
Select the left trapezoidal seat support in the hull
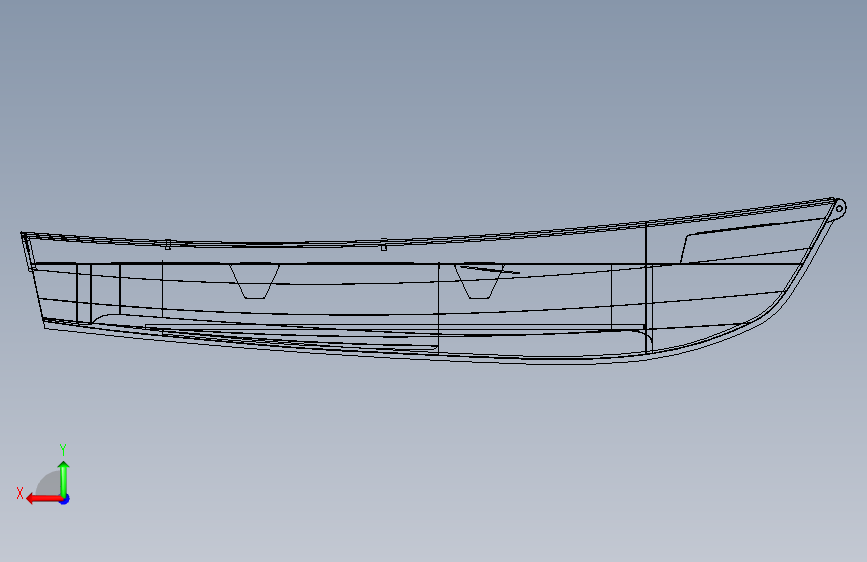coord(254,282)
